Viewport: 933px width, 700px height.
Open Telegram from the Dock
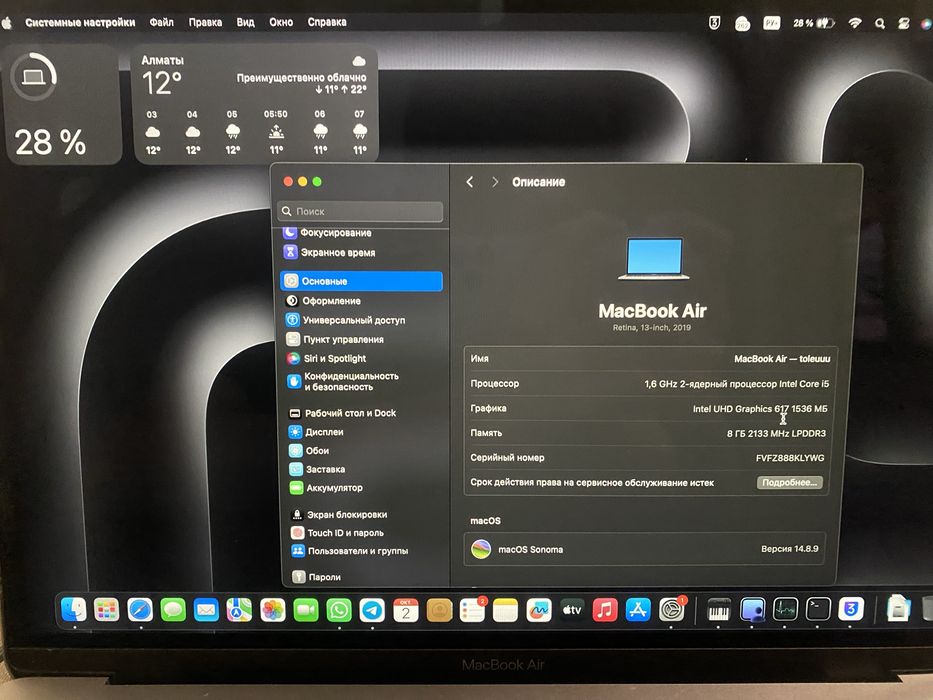(372, 610)
